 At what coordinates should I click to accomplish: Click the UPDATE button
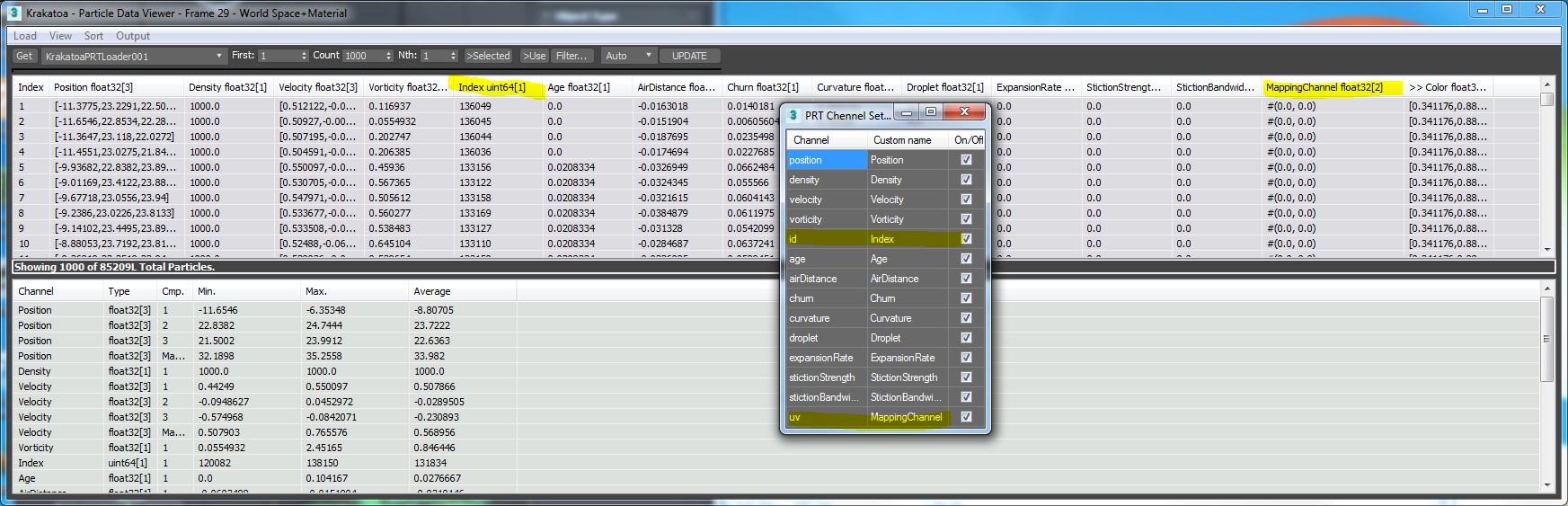click(x=689, y=56)
